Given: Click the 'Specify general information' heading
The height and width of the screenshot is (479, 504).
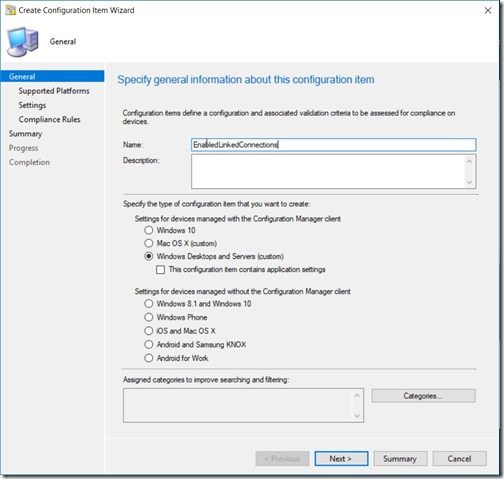Looking at the screenshot, I should point(246,80).
